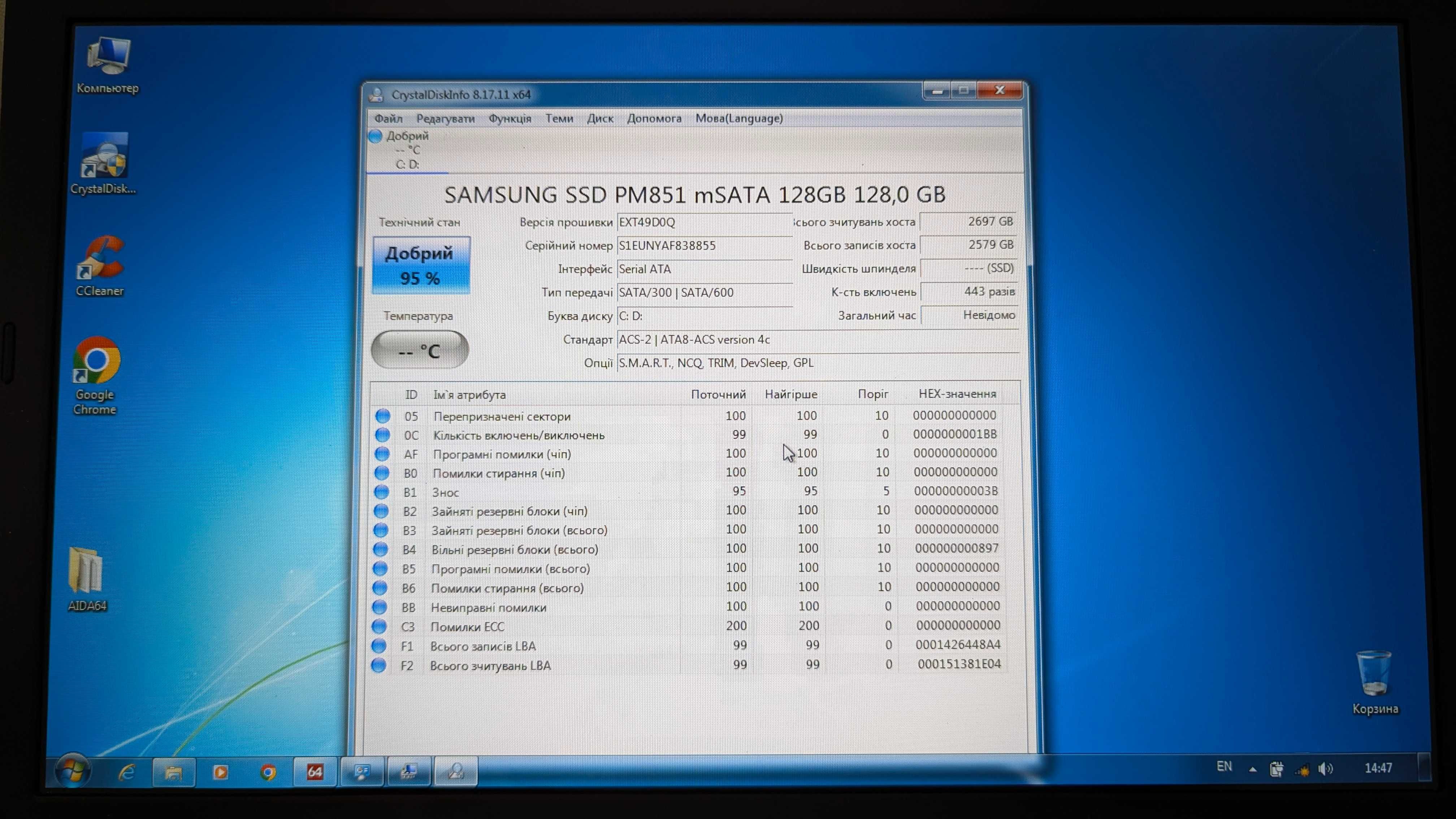
Task: Click the serial number S1EUNYAF838855
Action: [705, 245]
